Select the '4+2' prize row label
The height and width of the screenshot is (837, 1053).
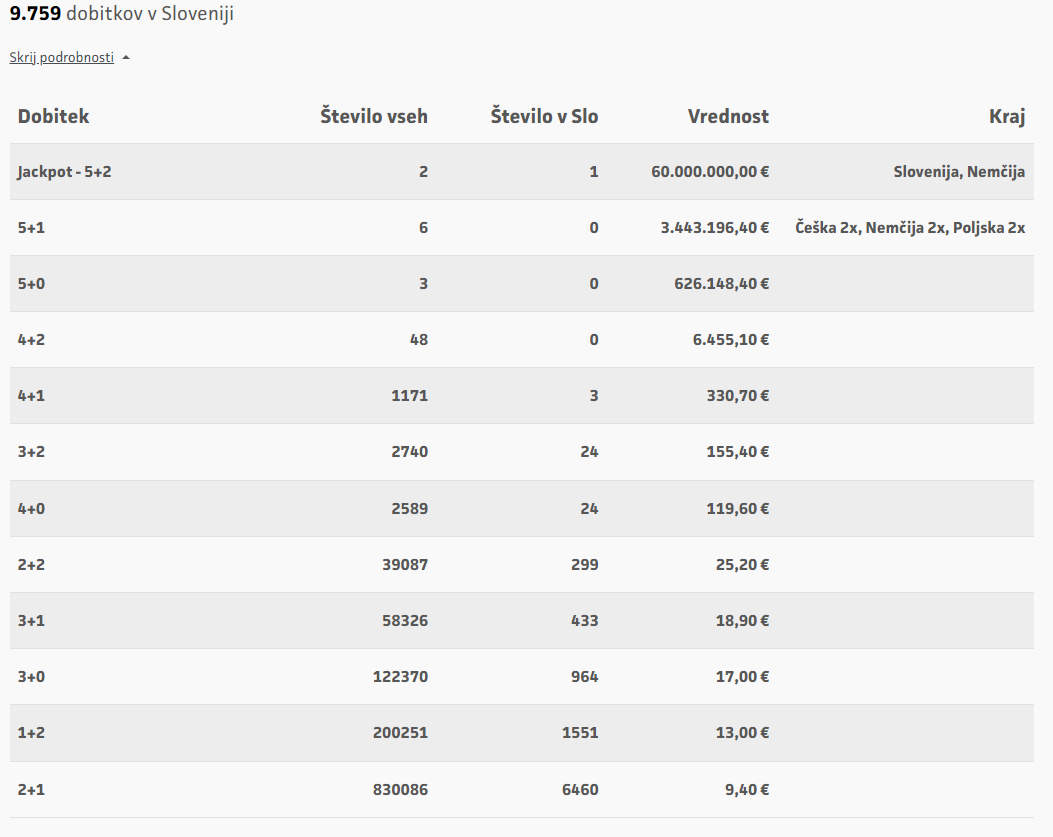31,340
